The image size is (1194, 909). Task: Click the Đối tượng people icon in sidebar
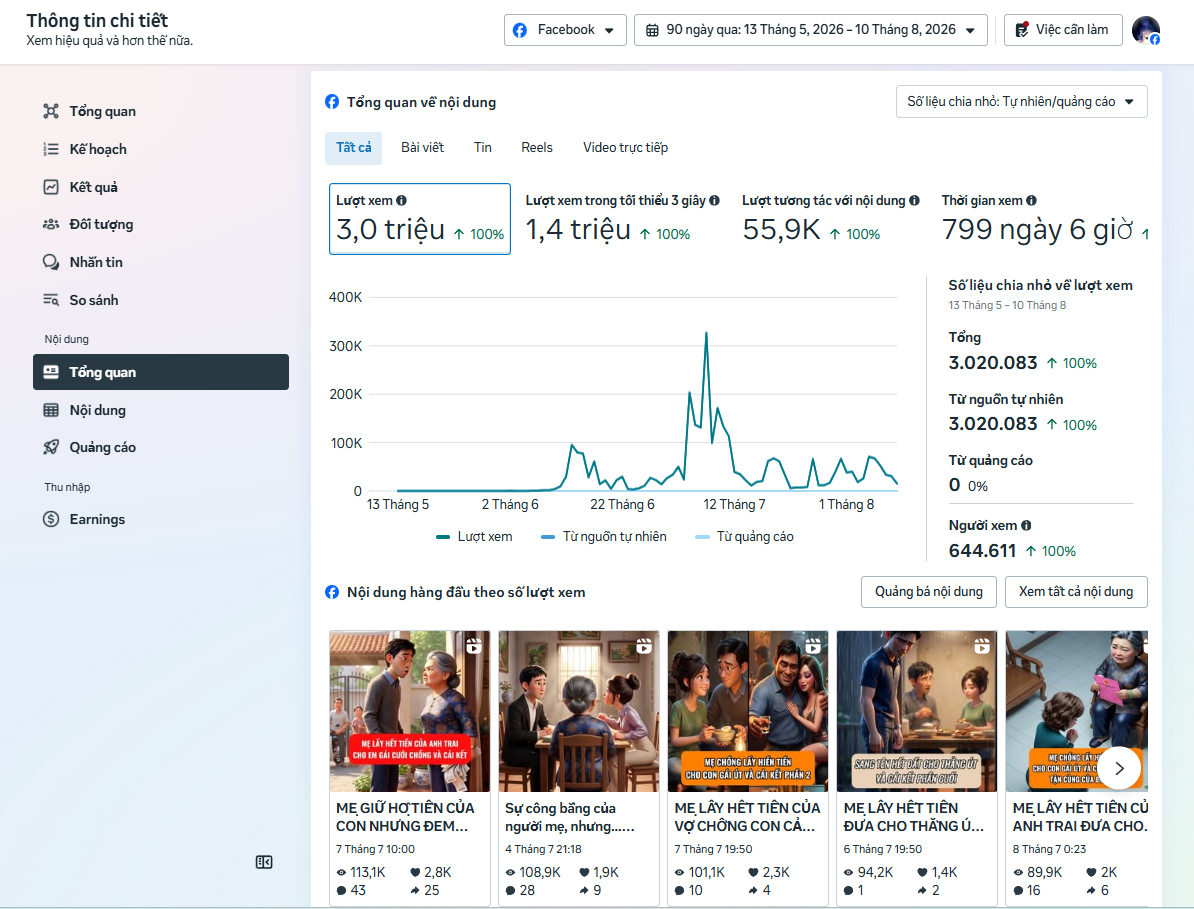pyautogui.click(x=51, y=224)
